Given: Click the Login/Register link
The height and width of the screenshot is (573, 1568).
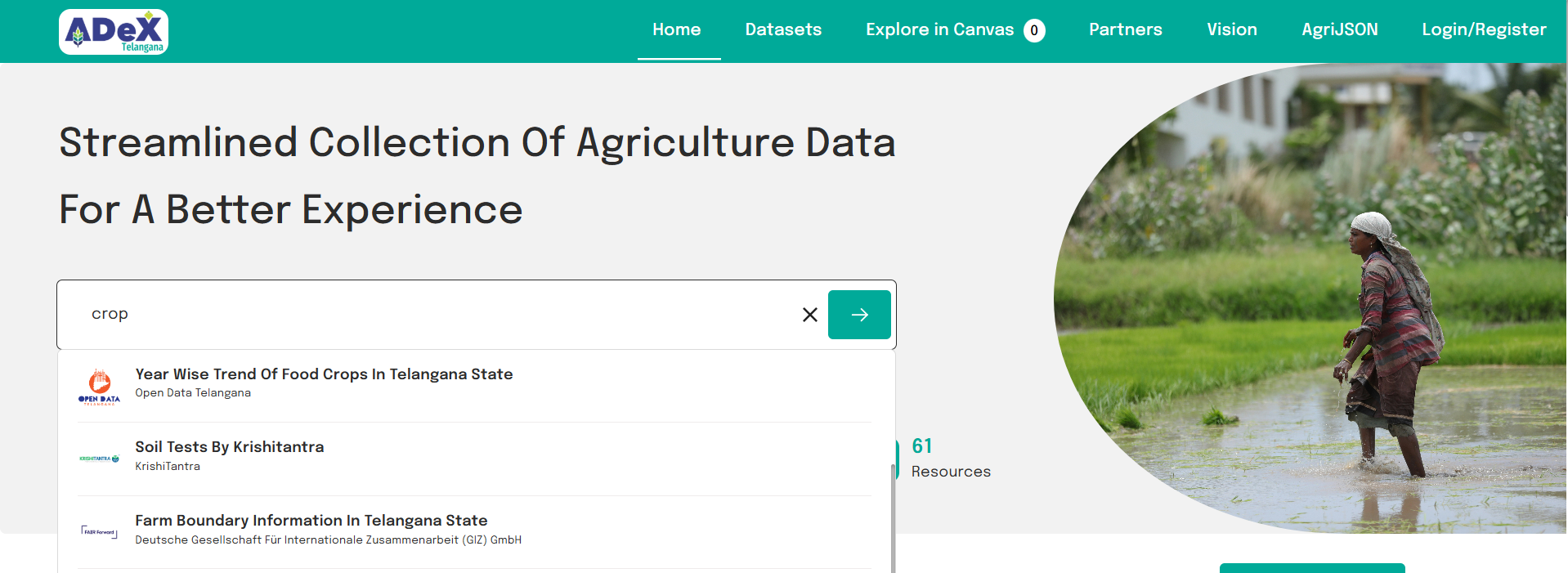Looking at the screenshot, I should pos(1483,29).
